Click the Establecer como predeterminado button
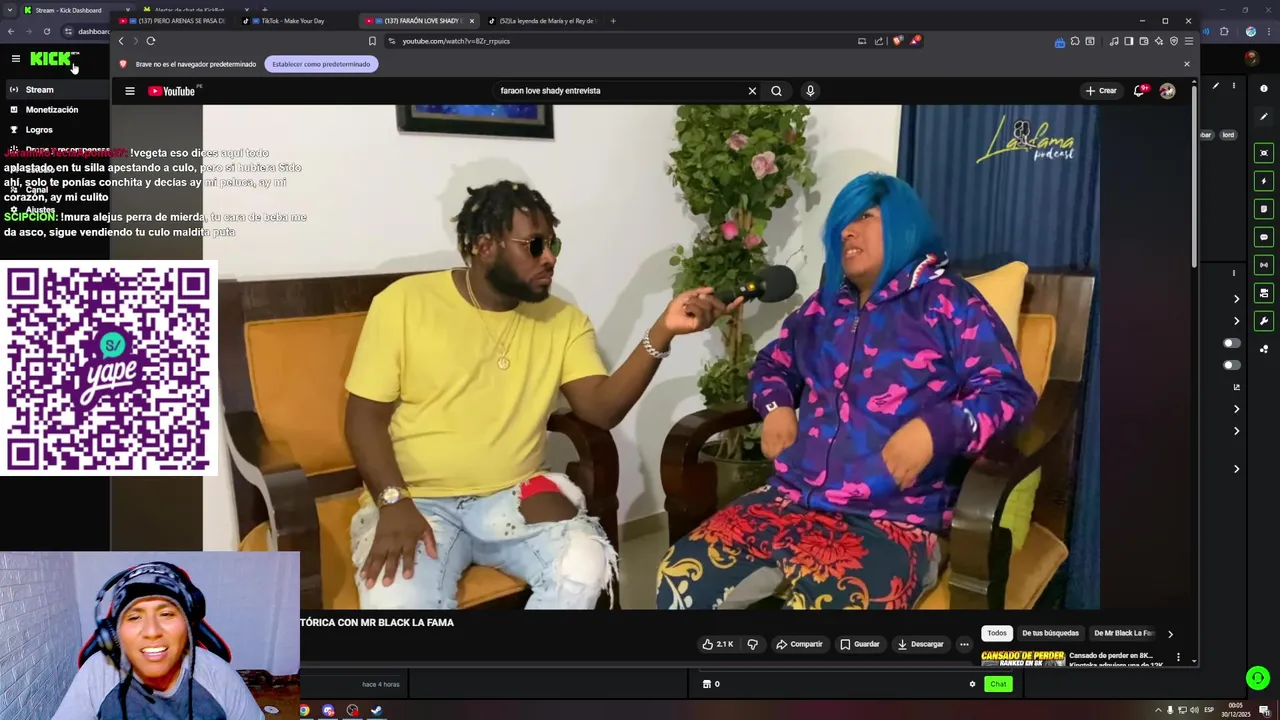Viewport: 1280px width, 720px height. pos(321,64)
